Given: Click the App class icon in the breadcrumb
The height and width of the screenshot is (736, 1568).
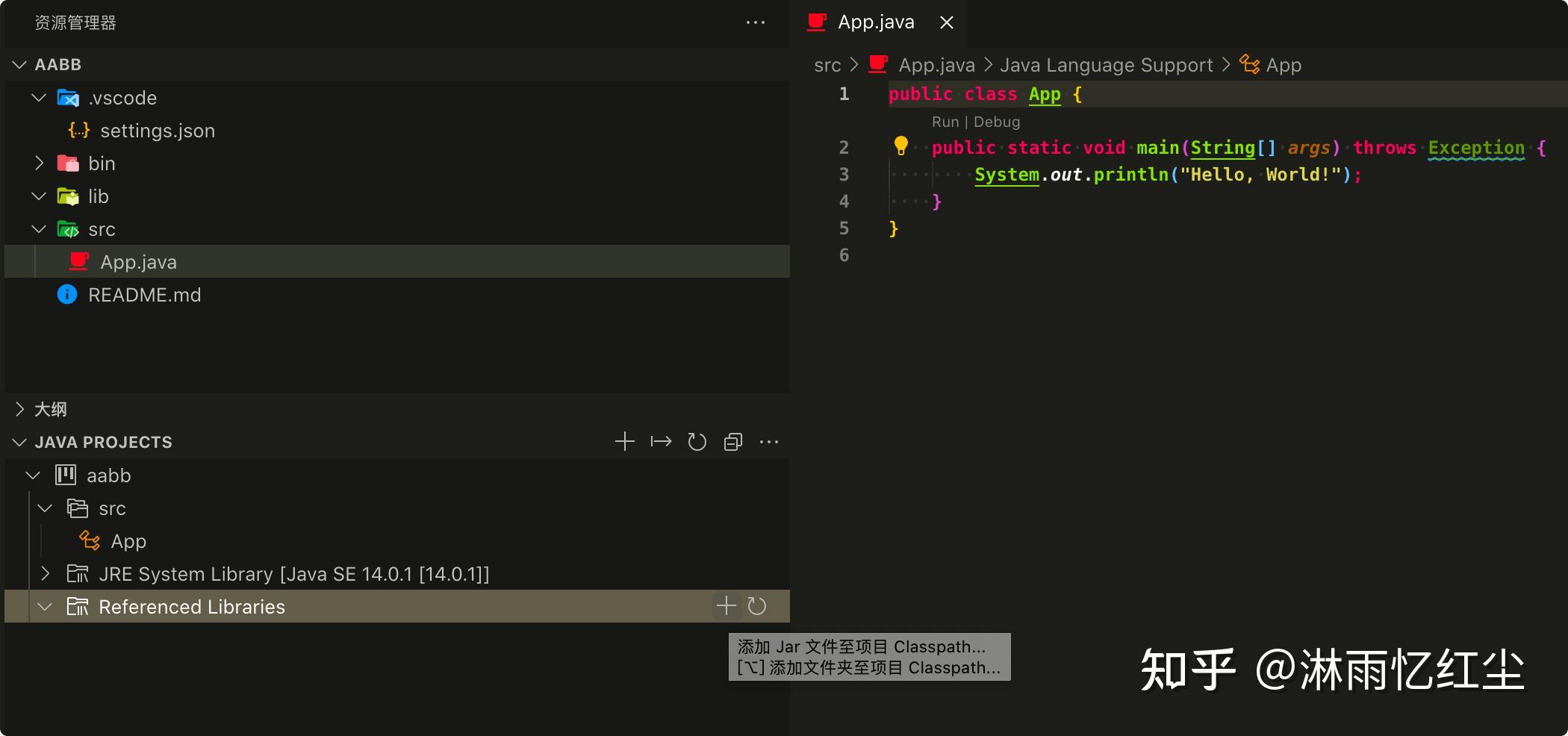Looking at the screenshot, I should (1248, 65).
